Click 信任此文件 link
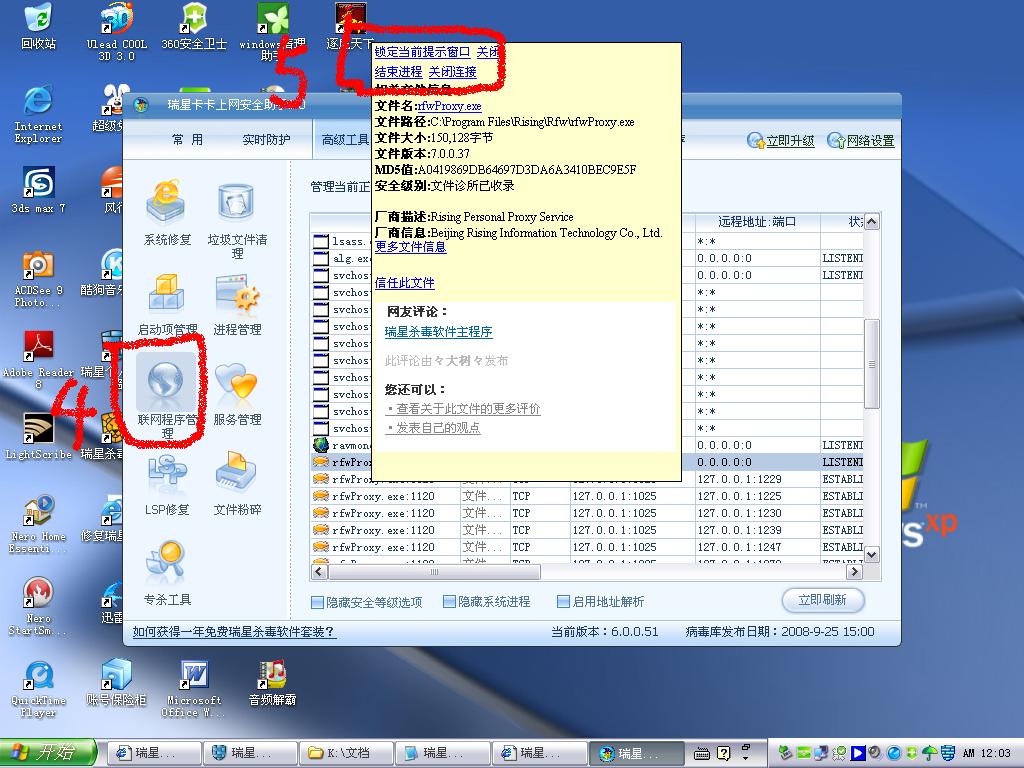1024x768 pixels. click(x=404, y=283)
